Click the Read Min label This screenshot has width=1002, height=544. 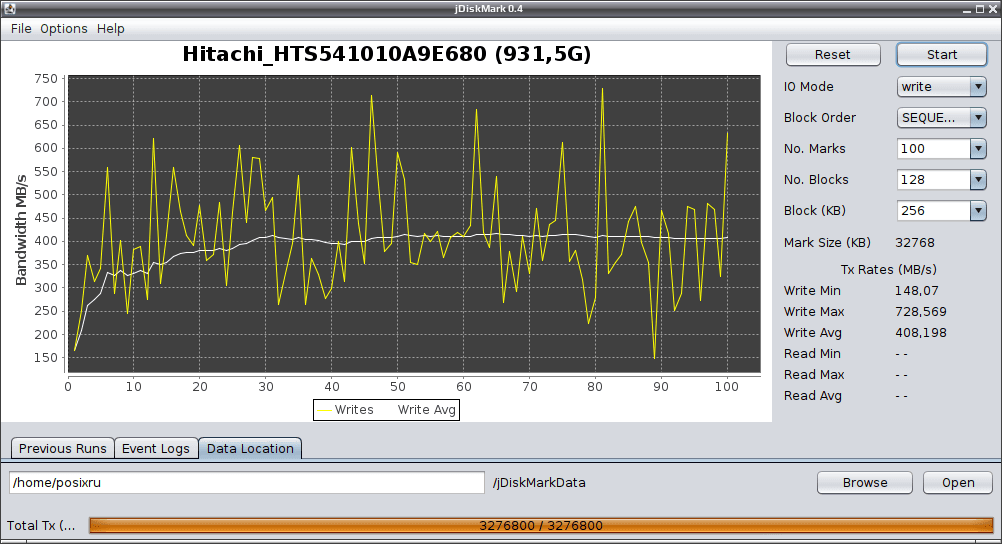[812, 354]
